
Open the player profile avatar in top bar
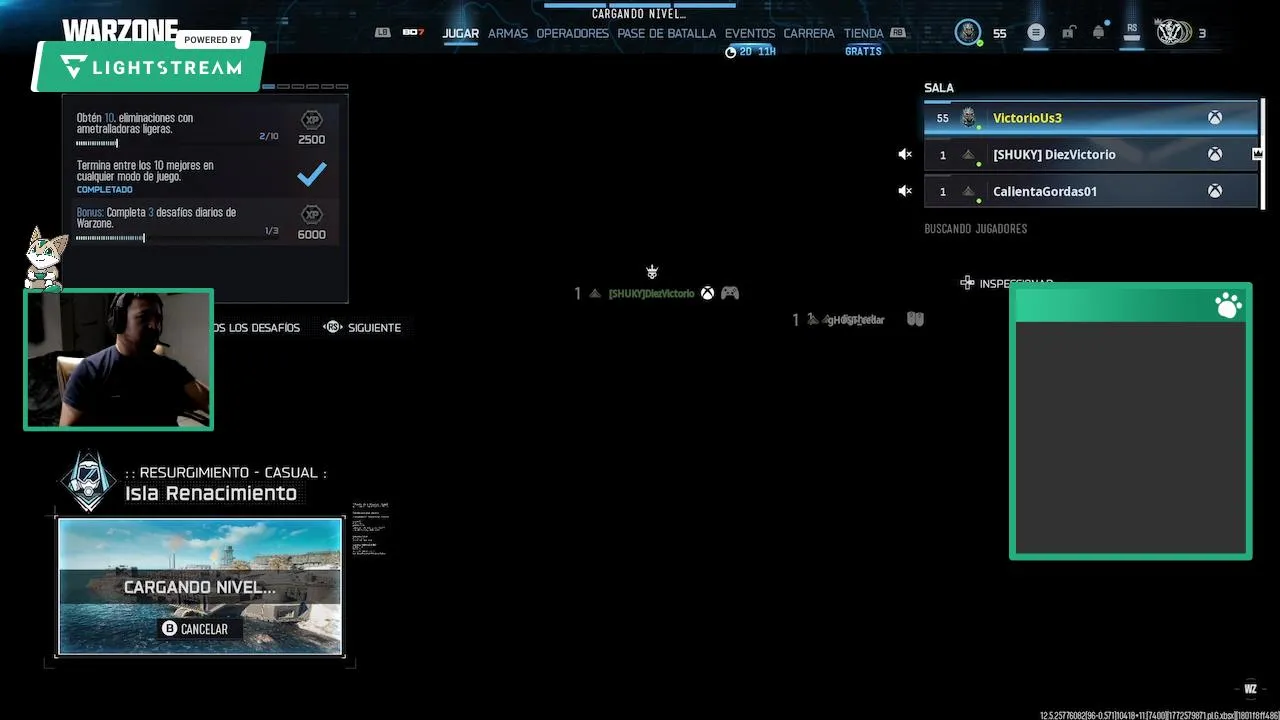point(968,32)
